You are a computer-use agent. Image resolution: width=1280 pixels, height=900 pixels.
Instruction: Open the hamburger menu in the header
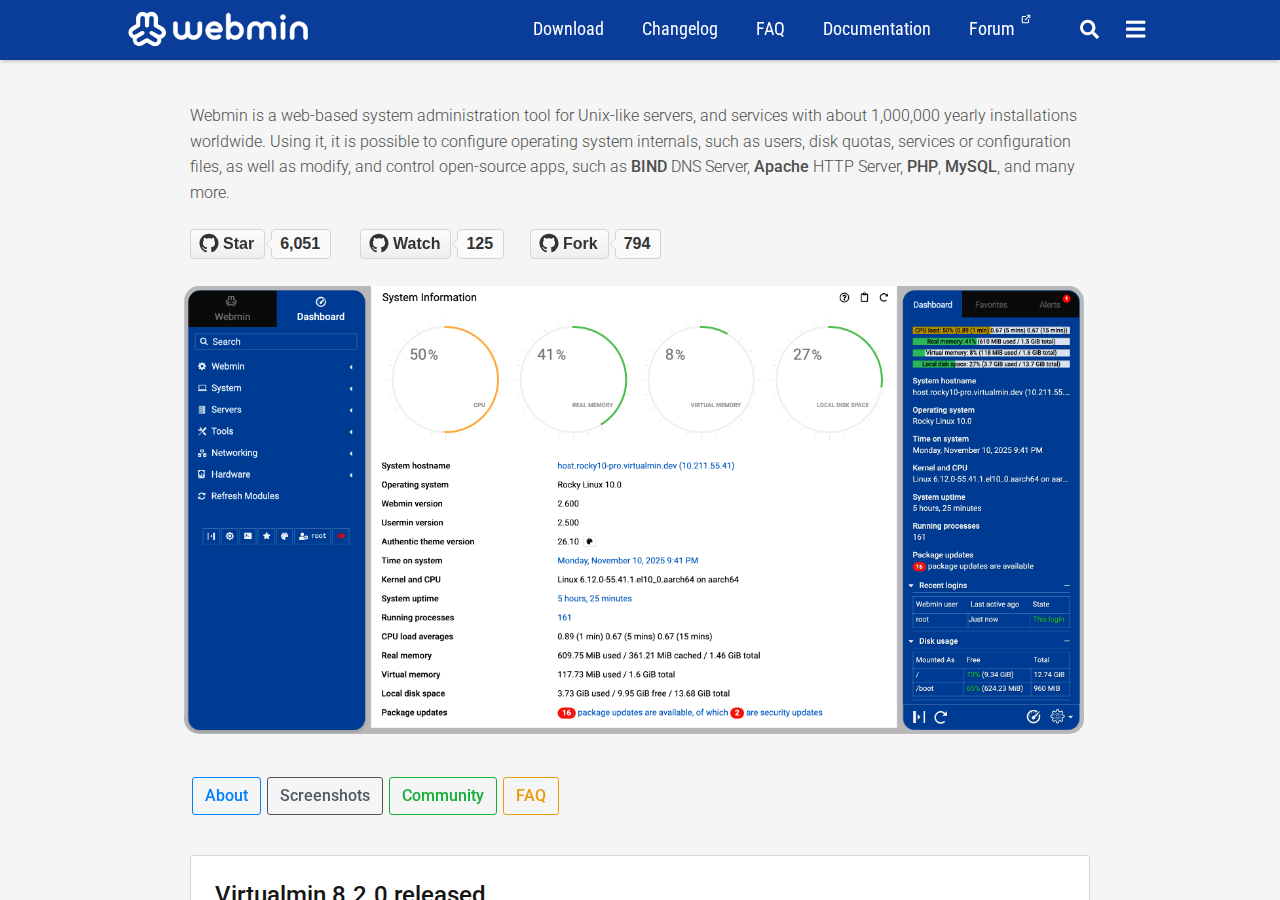(x=1135, y=29)
